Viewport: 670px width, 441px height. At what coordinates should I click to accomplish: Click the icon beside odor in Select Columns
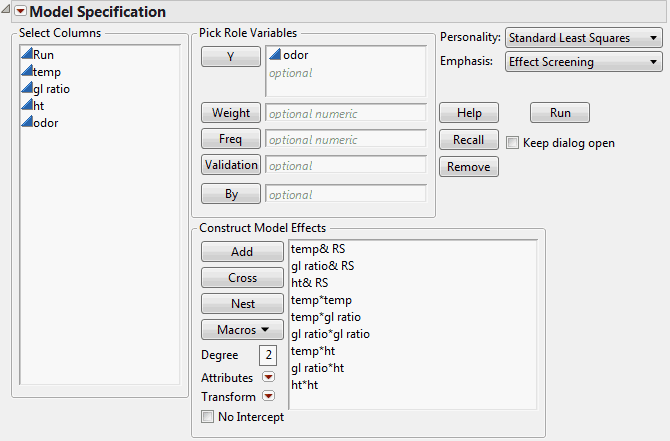tap(26, 123)
